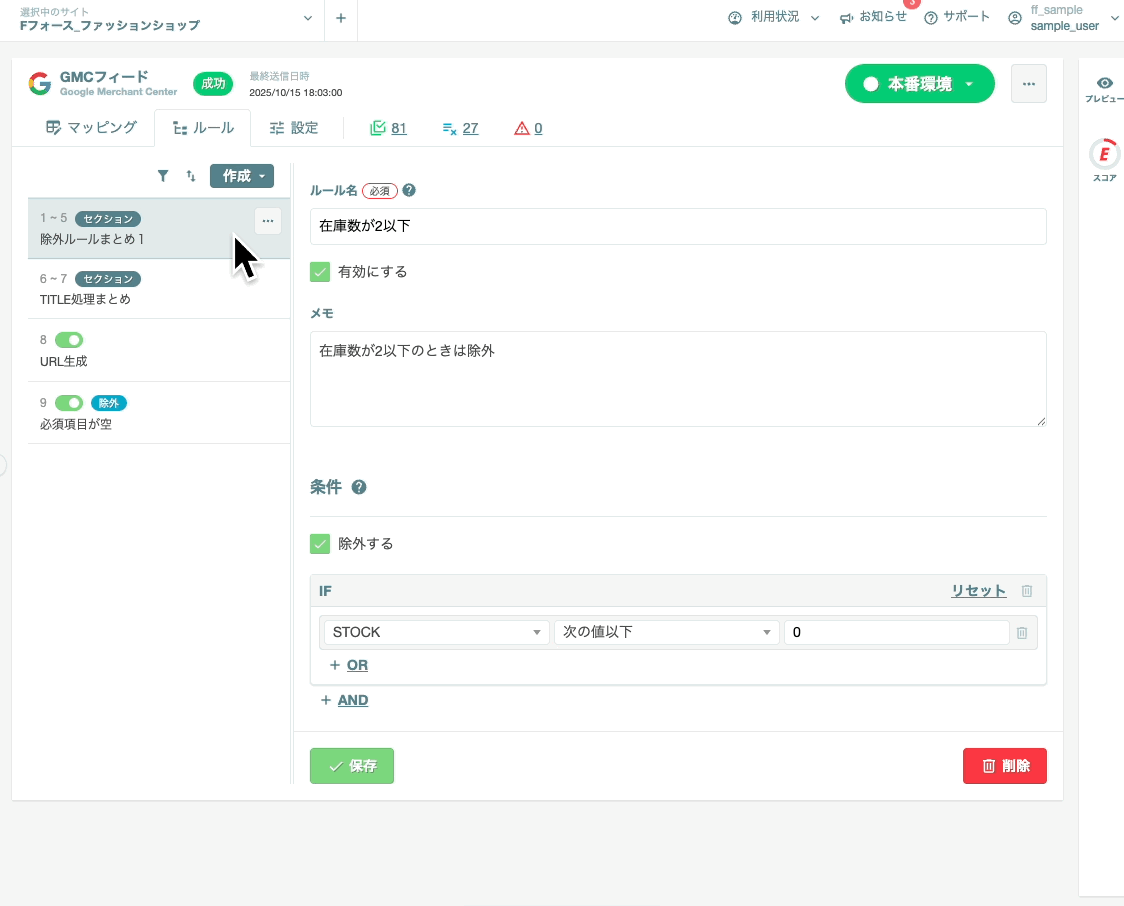Screen dimensions: 1124x906
Task: Switch to the 設定 tab
Action: (294, 128)
